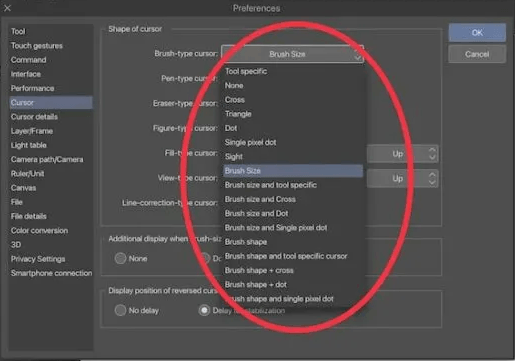Collapse the Brush-type cursor dropdown

click(x=292, y=54)
